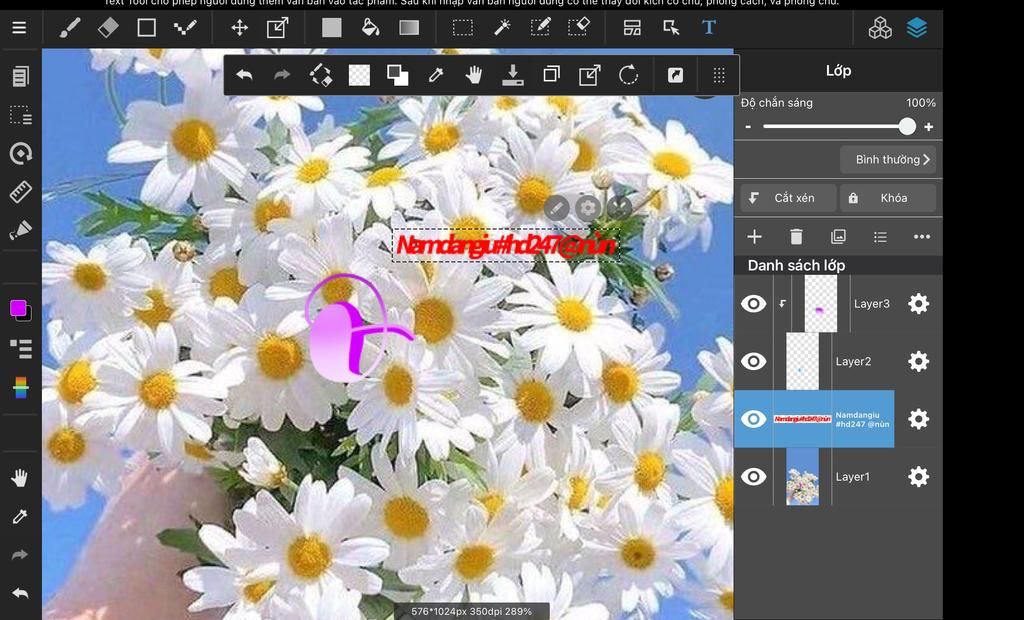Select the Transform tool
Image resolution: width=1024 pixels, height=620 pixels.
278,28
